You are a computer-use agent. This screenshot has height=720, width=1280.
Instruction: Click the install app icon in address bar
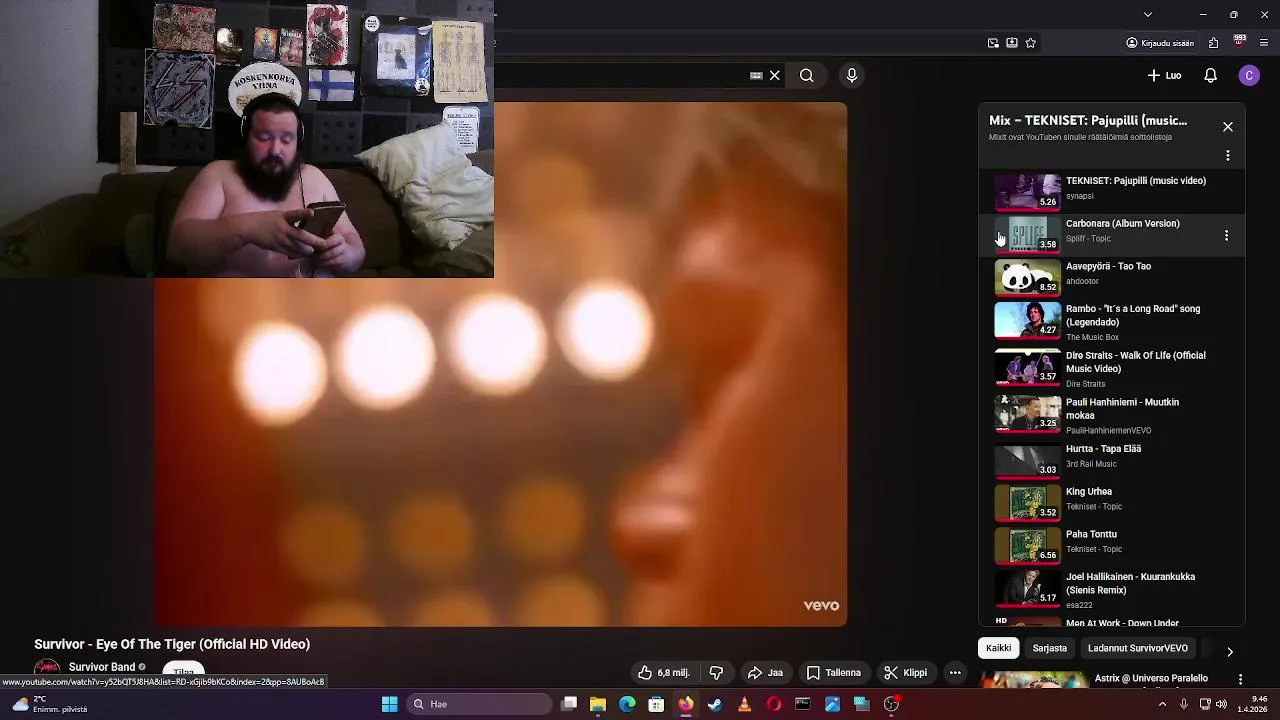(1012, 43)
